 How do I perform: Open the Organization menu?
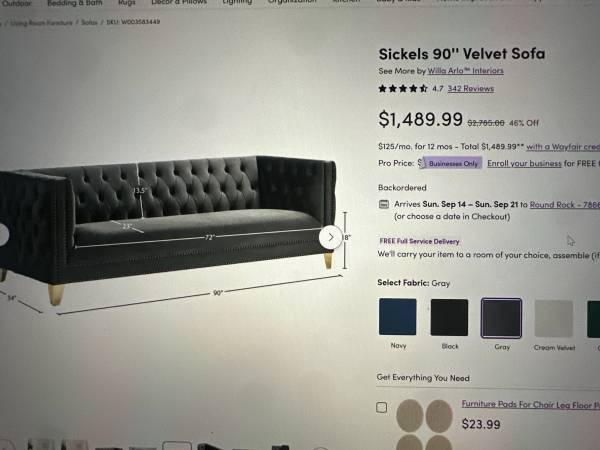[x=292, y=2]
